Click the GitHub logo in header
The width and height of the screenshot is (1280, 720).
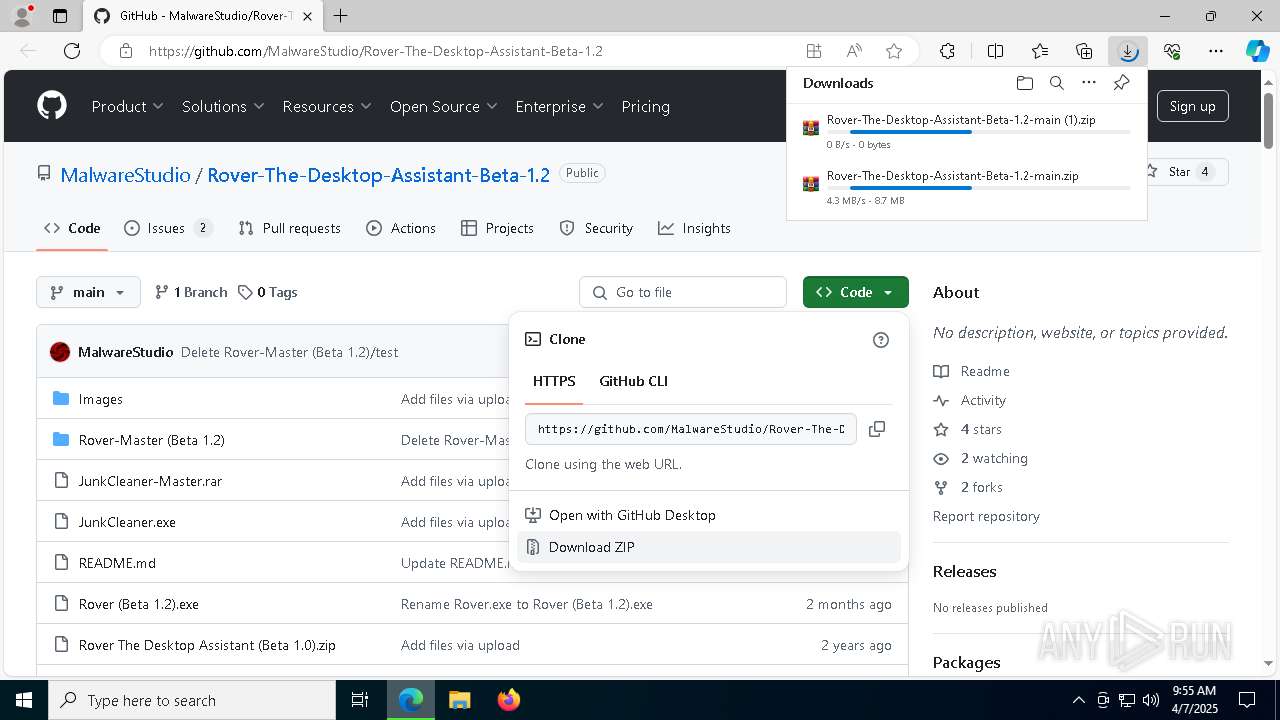coord(52,106)
